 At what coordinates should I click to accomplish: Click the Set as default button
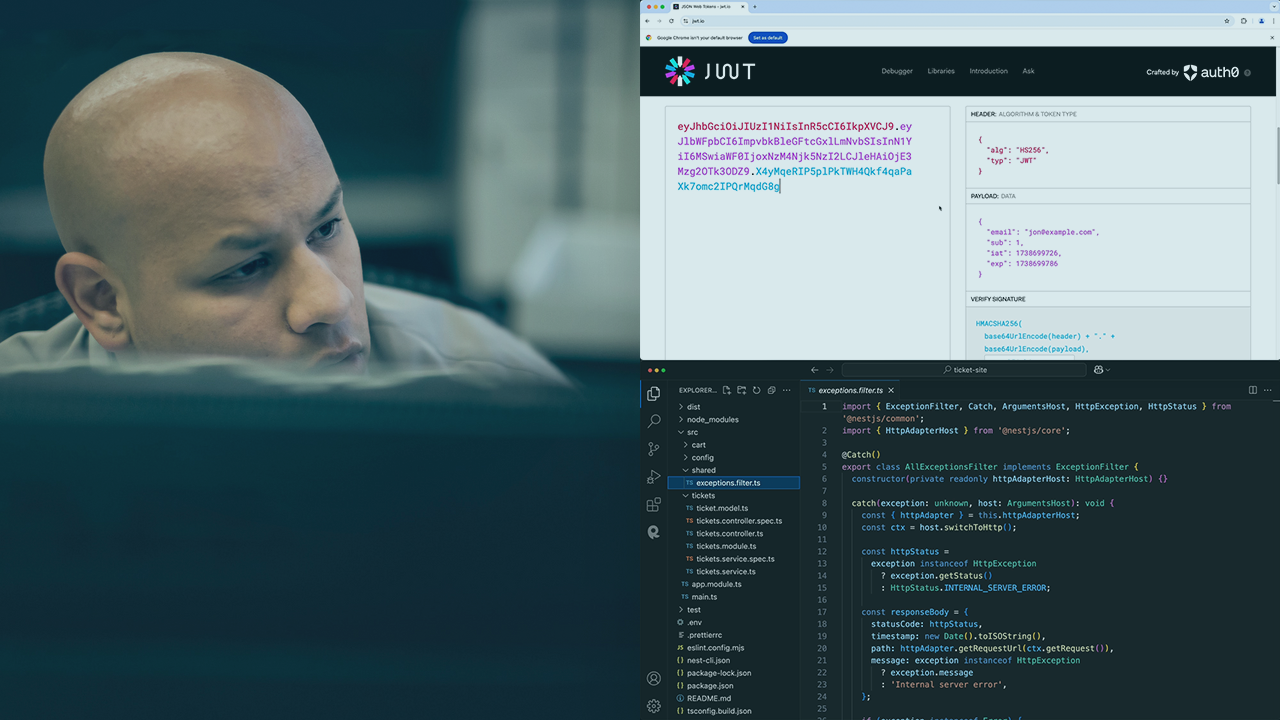pyautogui.click(x=768, y=38)
